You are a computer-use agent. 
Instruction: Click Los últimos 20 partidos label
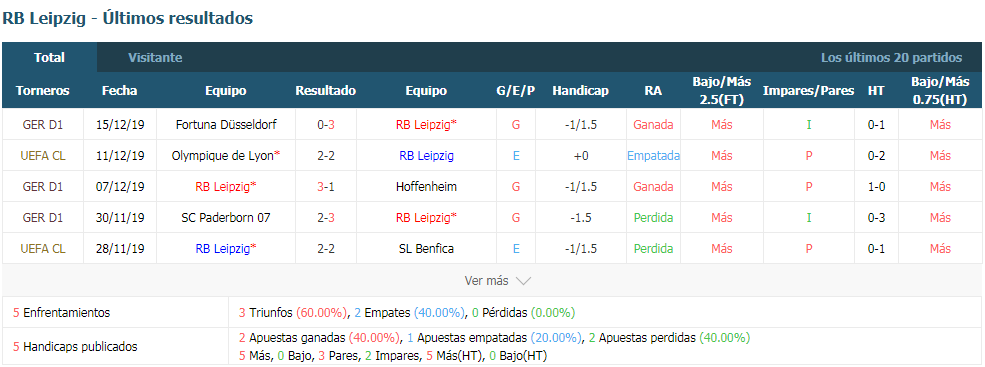tap(891, 58)
